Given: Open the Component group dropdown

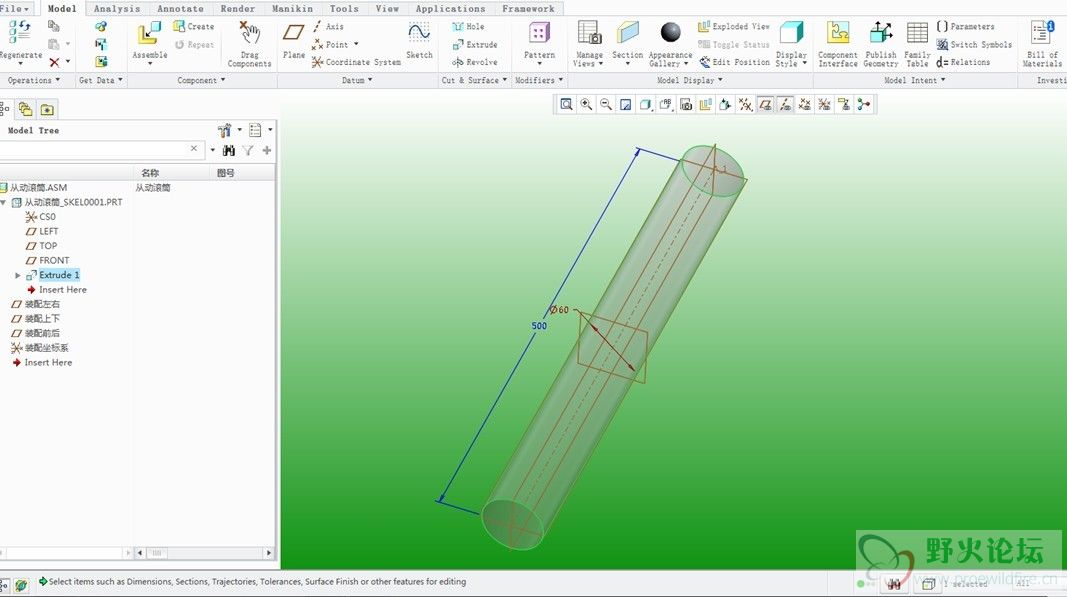Looking at the screenshot, I should pyautogui.click(x=201, y=80).
